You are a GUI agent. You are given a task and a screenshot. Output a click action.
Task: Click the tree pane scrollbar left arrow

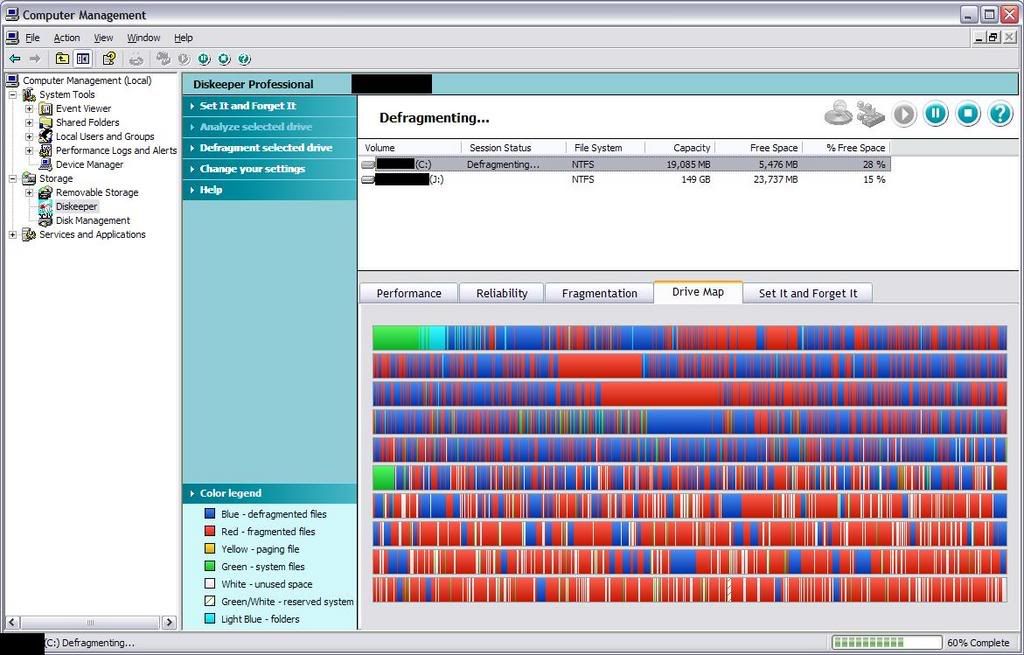tap(12, 622)
